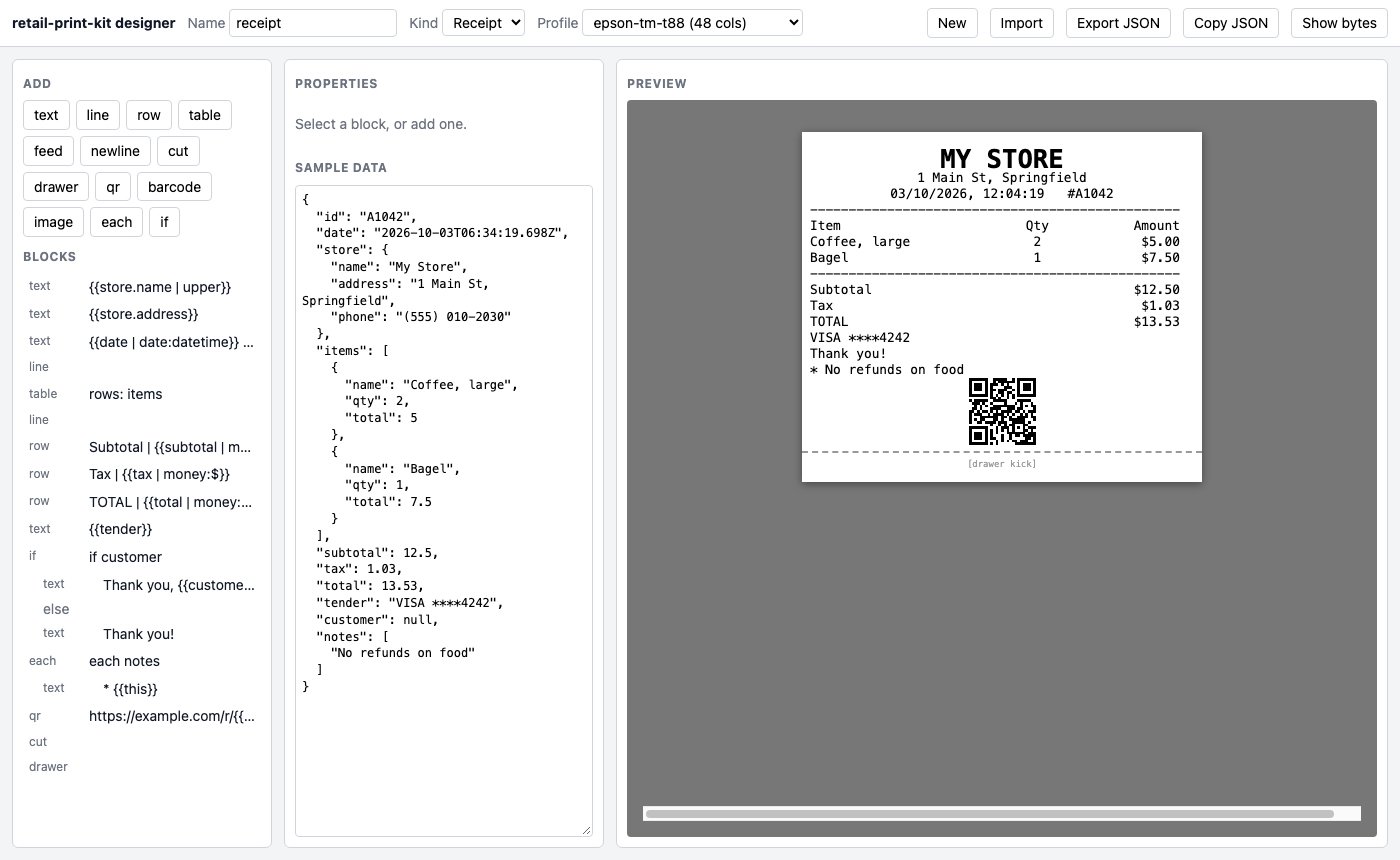
Task: Select the if customer block
Action: point(142,557)
